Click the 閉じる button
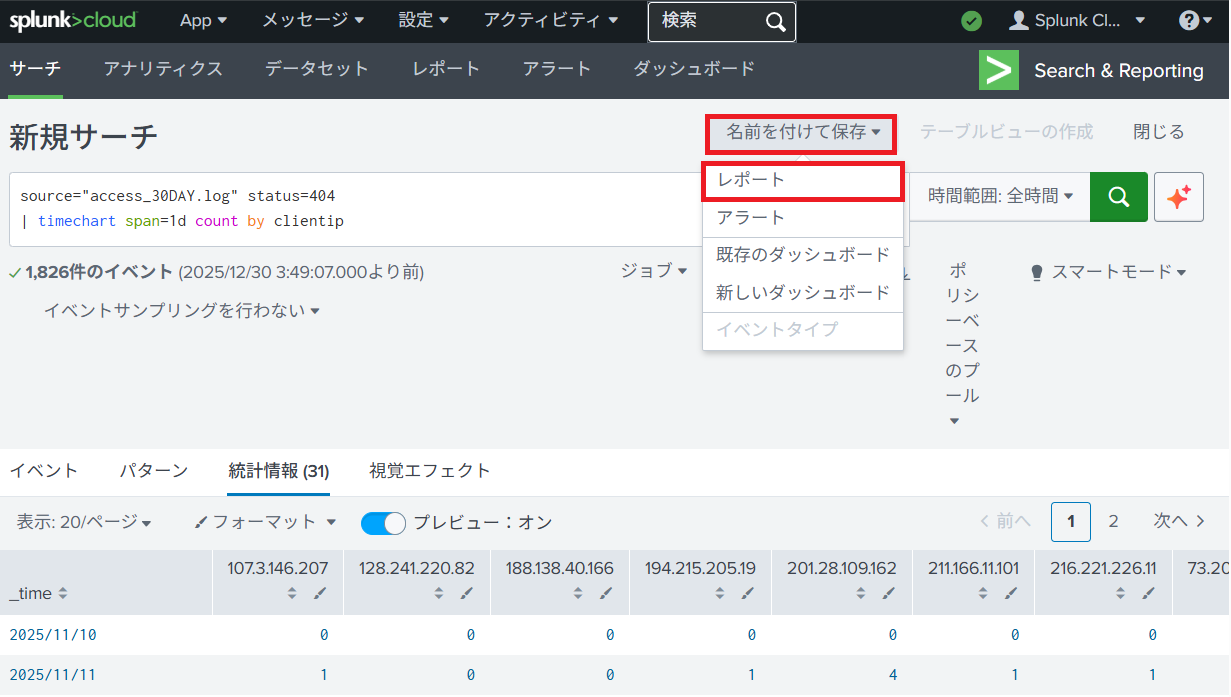This screenshot has width=1231, height=697. coord(1158,132)
